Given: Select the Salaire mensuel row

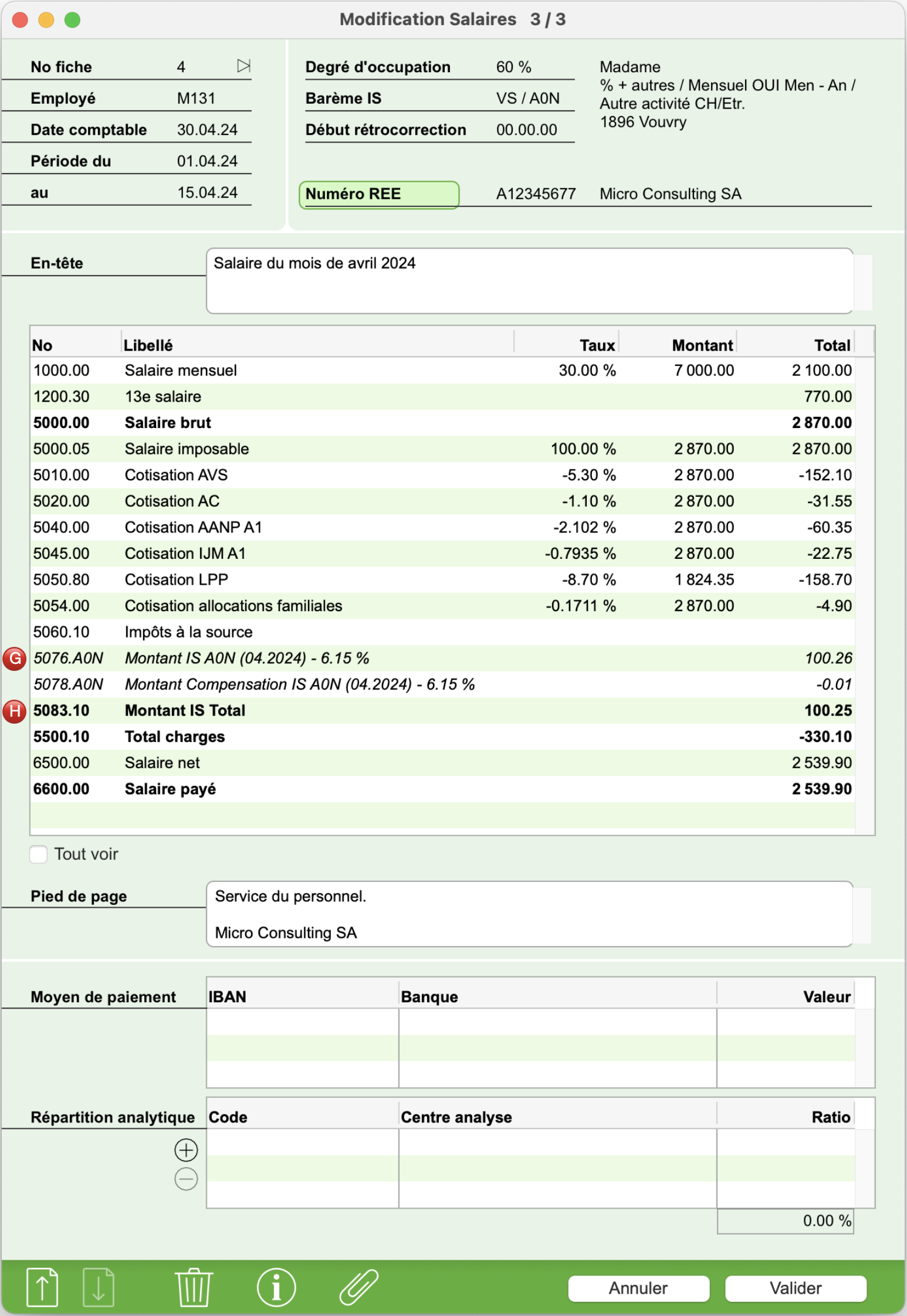Looking at the screenshot, I should pos(442,371).
